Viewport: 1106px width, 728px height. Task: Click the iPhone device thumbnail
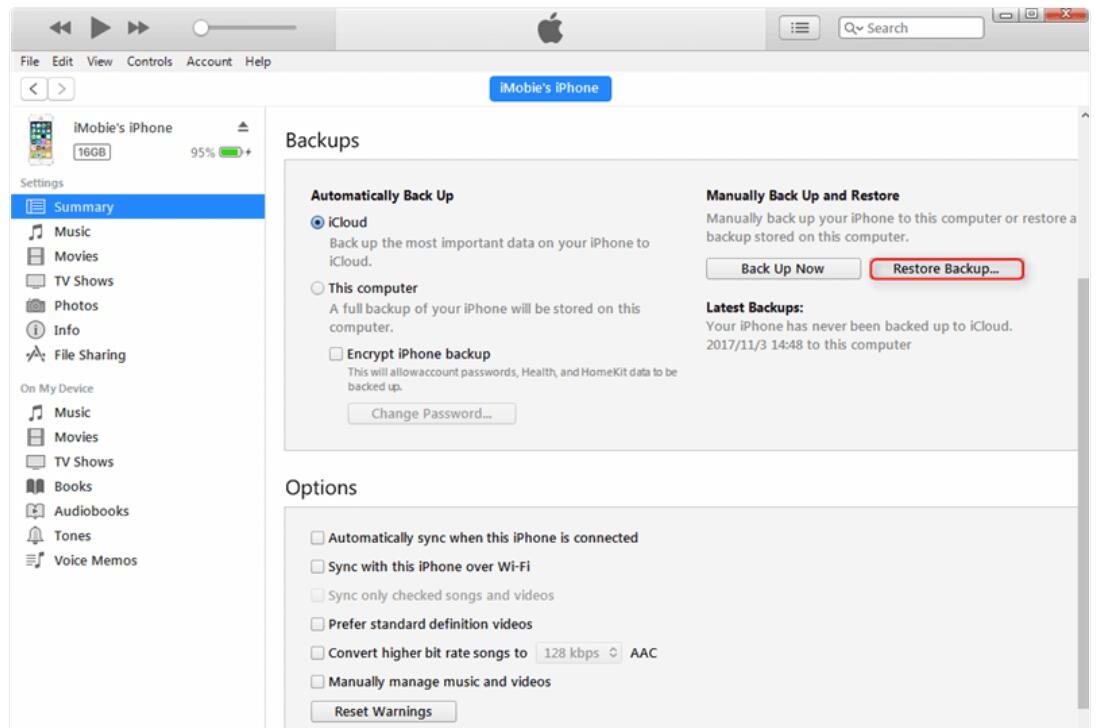coord(41,139)
